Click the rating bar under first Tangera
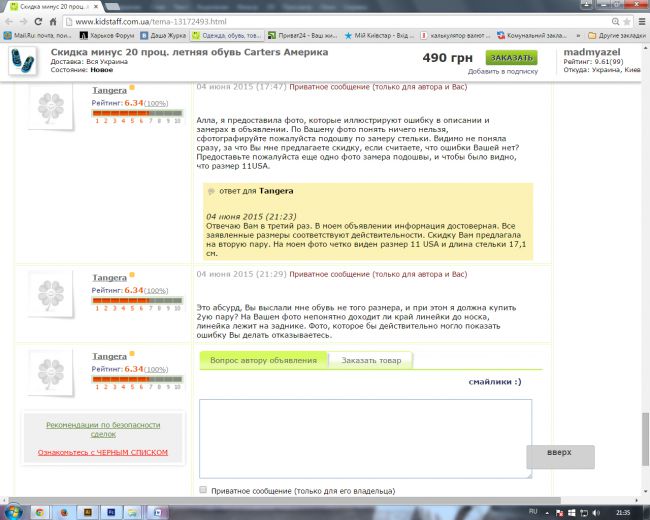This screenshot has height=520, width=650. tap(138, 114)
